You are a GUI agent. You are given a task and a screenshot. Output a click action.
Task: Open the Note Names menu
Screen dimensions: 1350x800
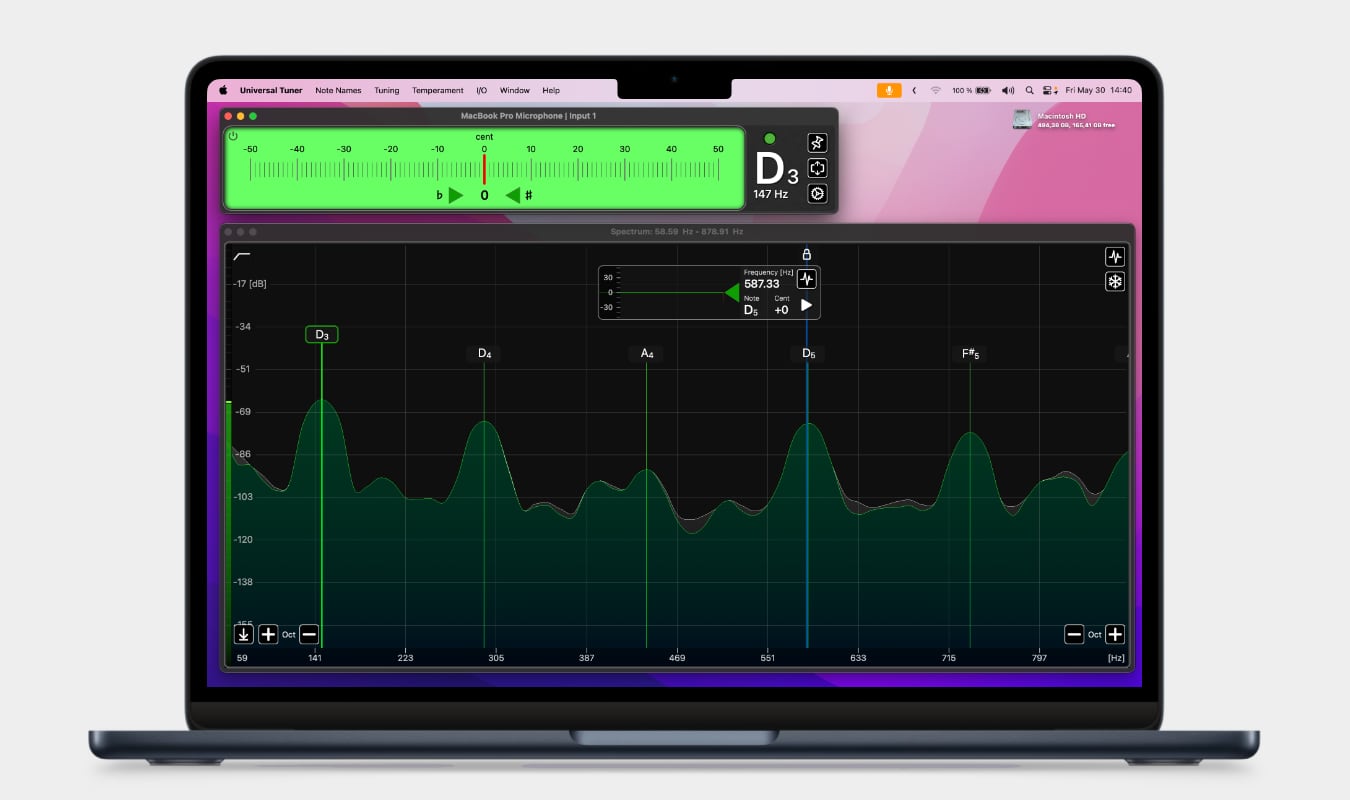[x=338, y=90]
